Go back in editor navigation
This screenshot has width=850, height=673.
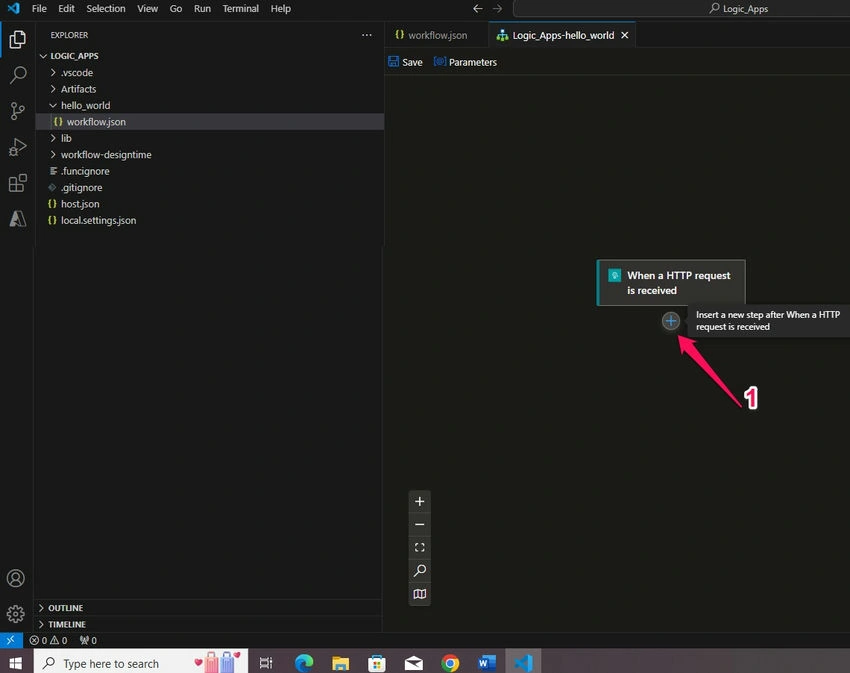click(478, 9)
